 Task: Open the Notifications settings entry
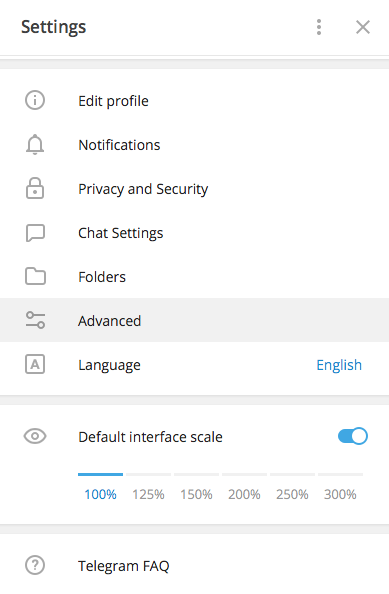pyautogui.click(x=194, y=145)
